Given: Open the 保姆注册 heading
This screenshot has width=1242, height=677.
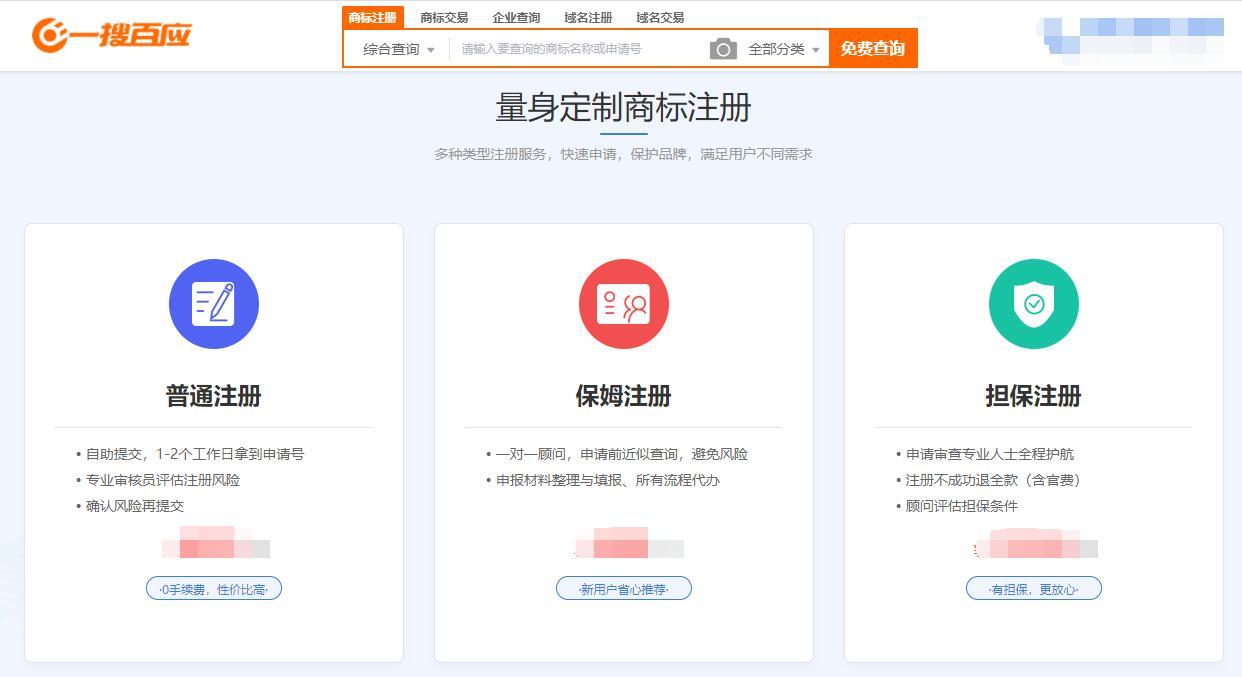Looking at the screenshot, I should tap(624, 396).
